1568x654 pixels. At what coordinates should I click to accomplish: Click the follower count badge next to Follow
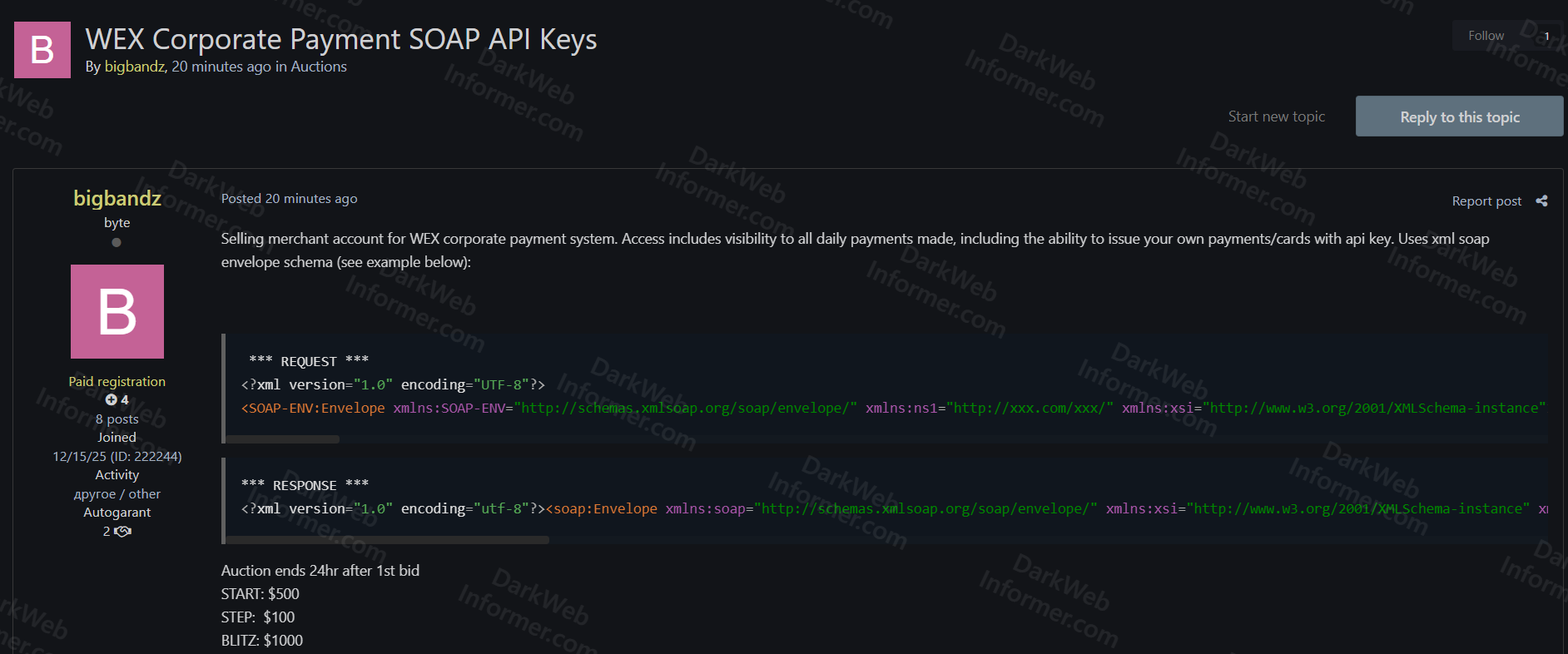tap(1546, 36)
